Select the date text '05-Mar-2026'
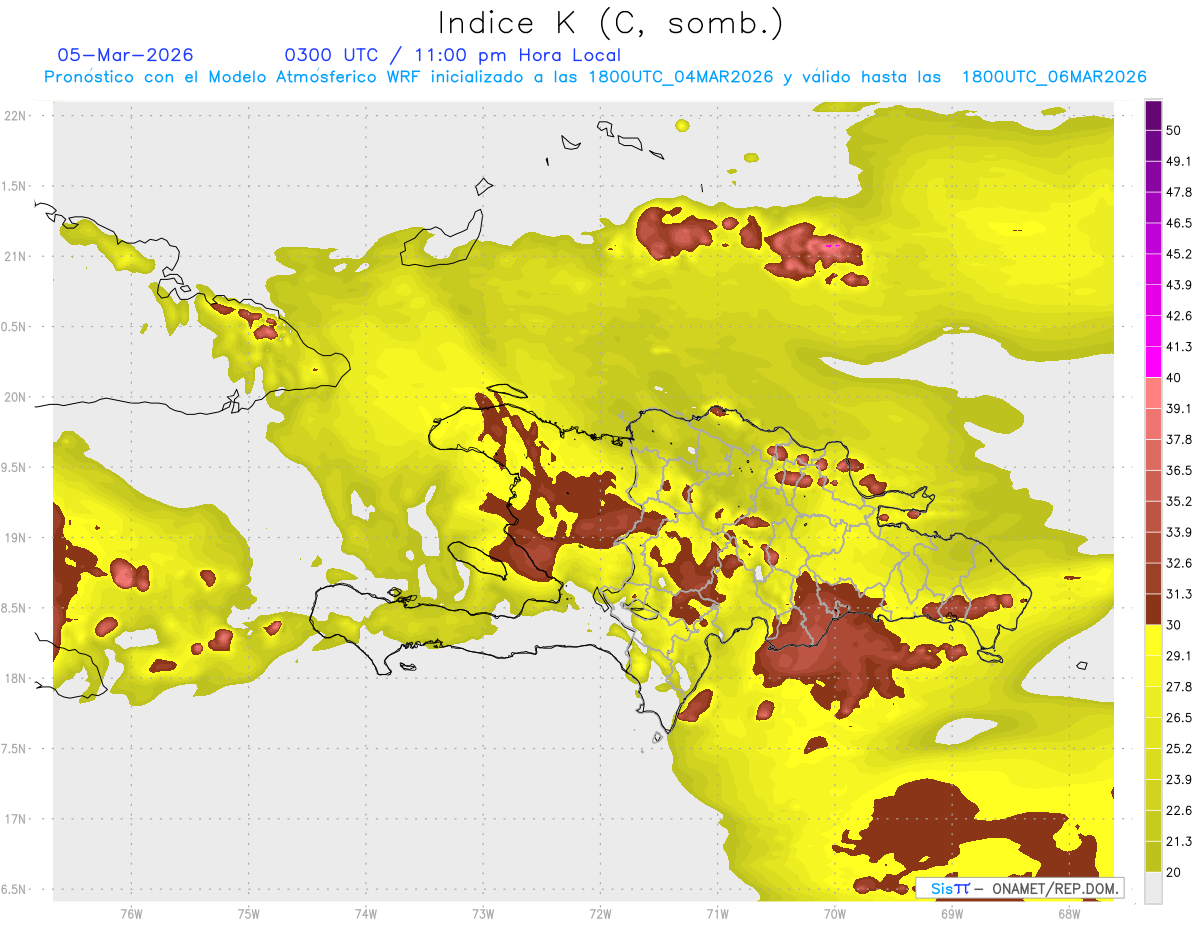The height and width of the screenshot is (927, 1200). tap(126, 55)
